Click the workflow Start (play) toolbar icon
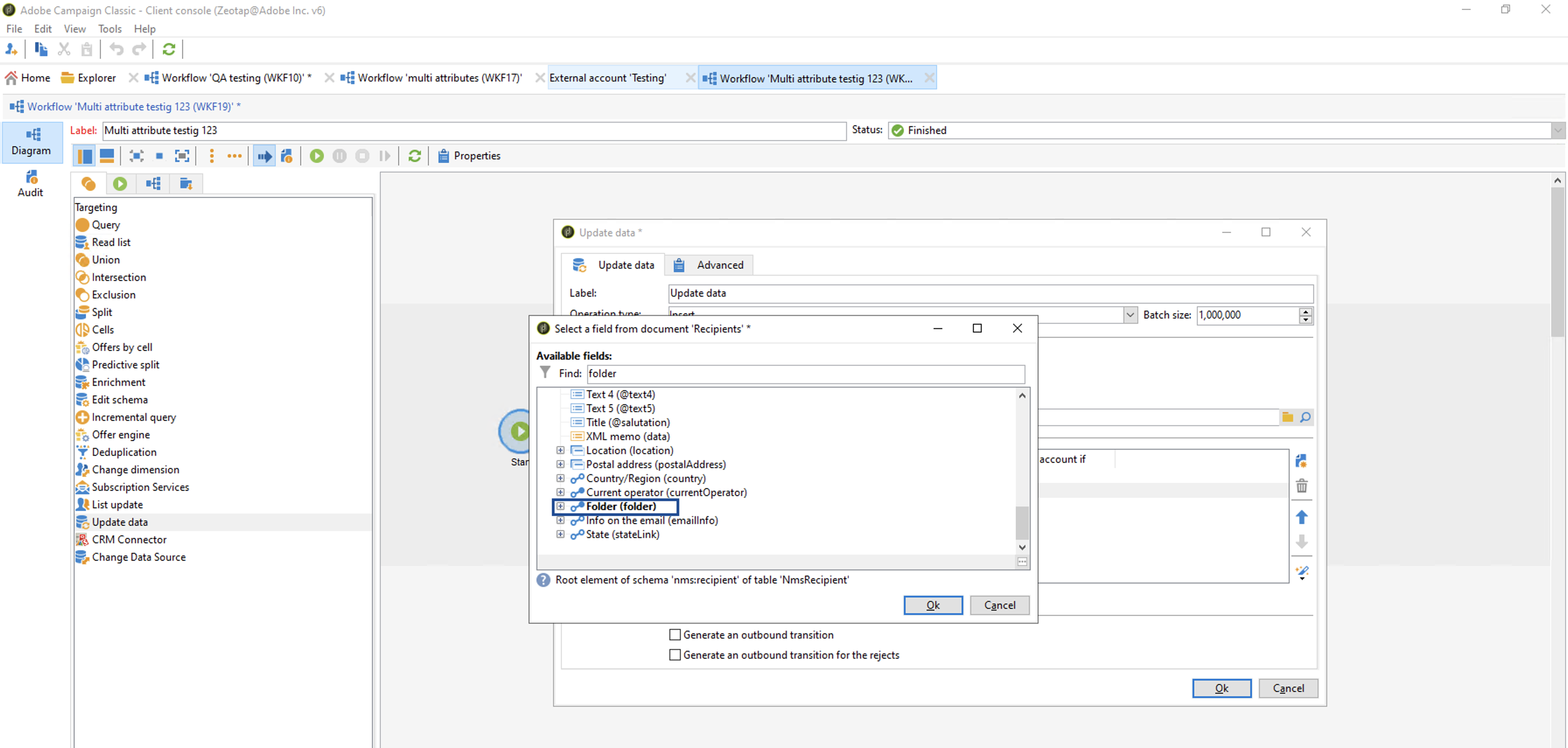Screen dimensions: 1568x748 point(316,156)
